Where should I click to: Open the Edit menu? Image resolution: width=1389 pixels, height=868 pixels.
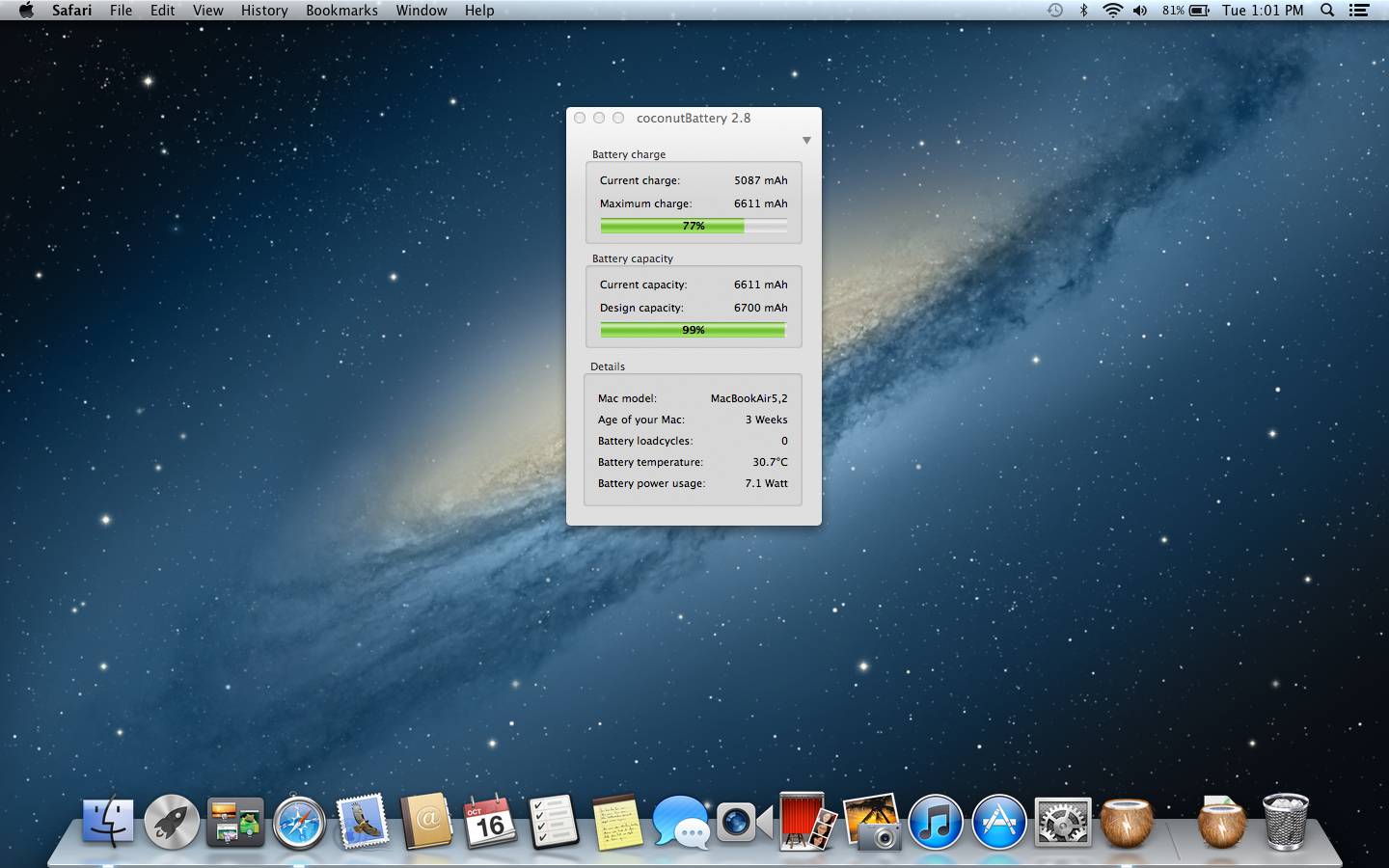pos(162,11)
